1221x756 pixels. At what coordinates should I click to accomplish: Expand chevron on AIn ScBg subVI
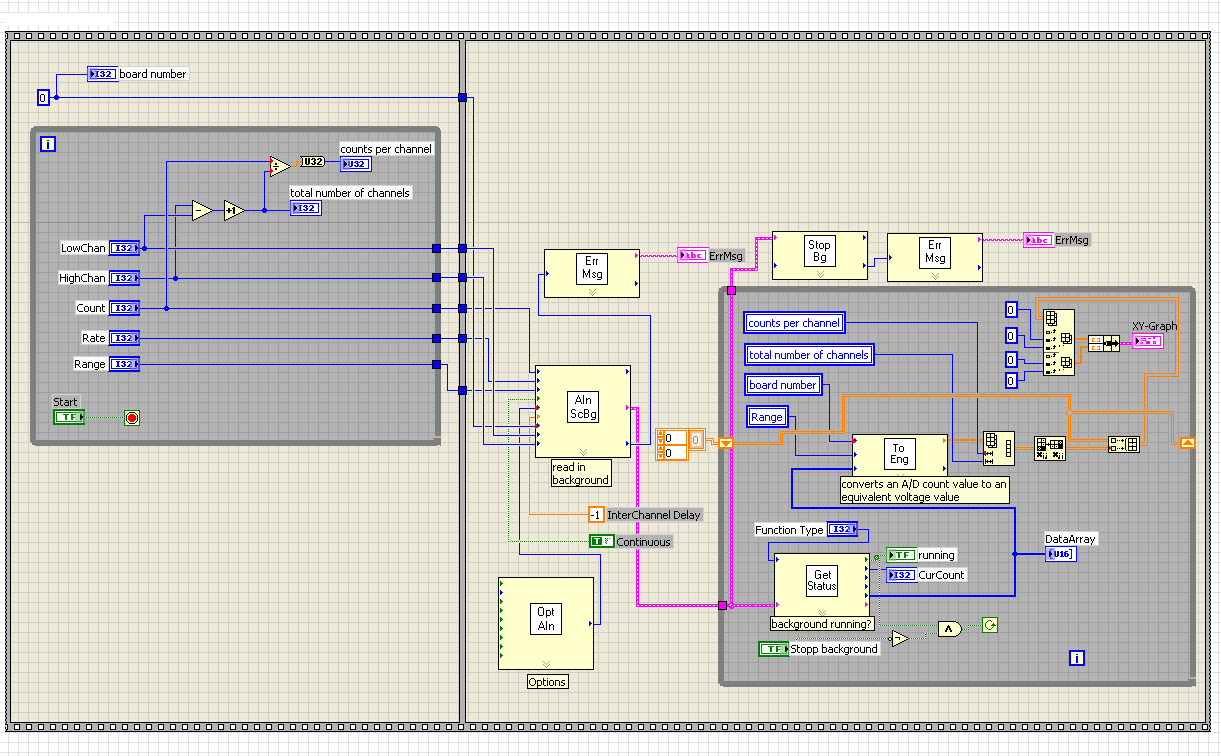click(583, 452)
